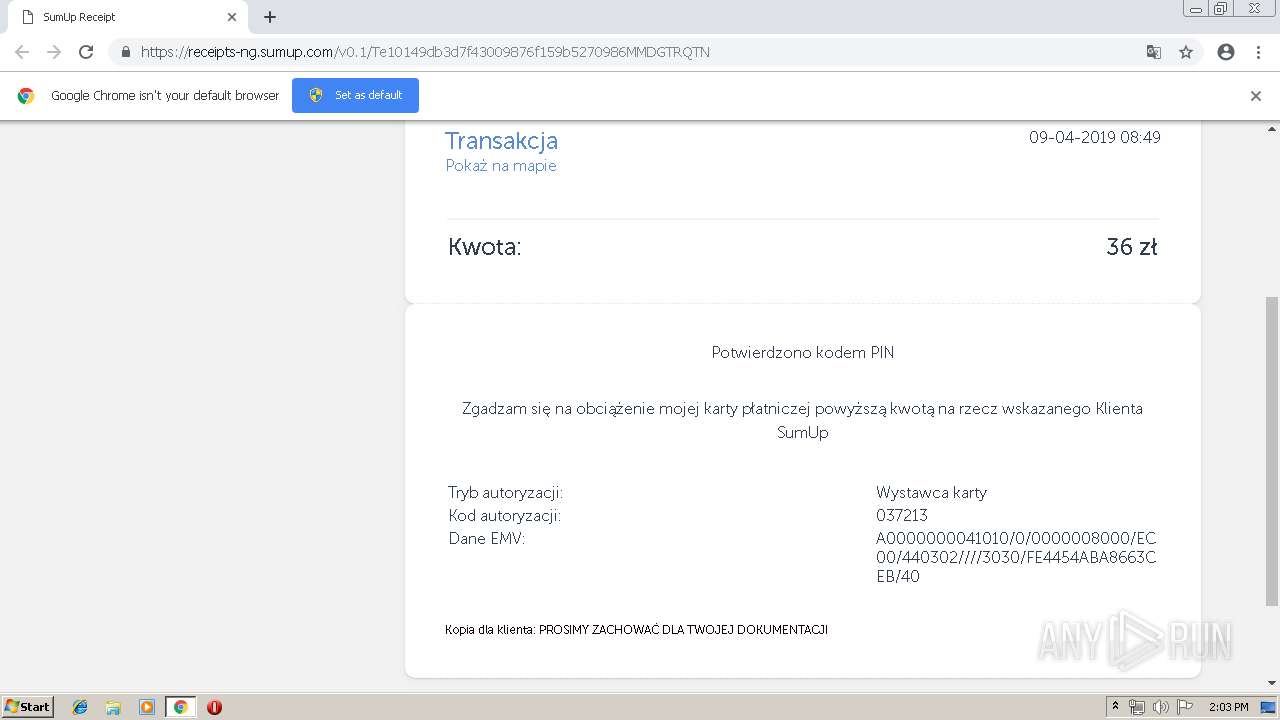Click the taskbar clock 2:03 PM
Screen dimensions: 1280x720
click(1228, 707)
